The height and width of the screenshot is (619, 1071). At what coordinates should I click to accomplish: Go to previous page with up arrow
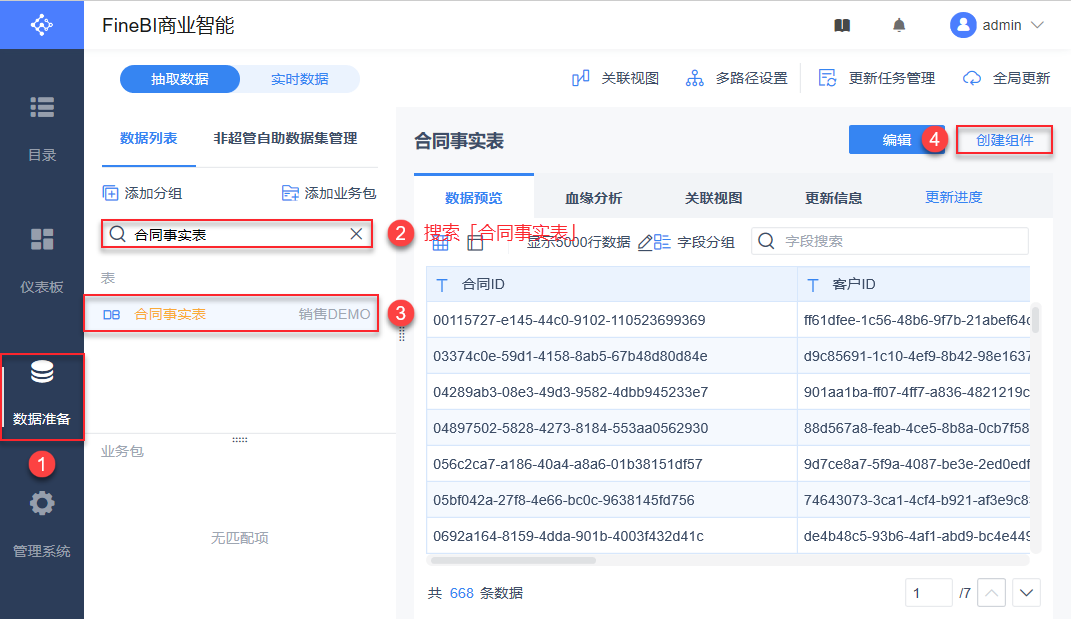[x=991, y=593]
